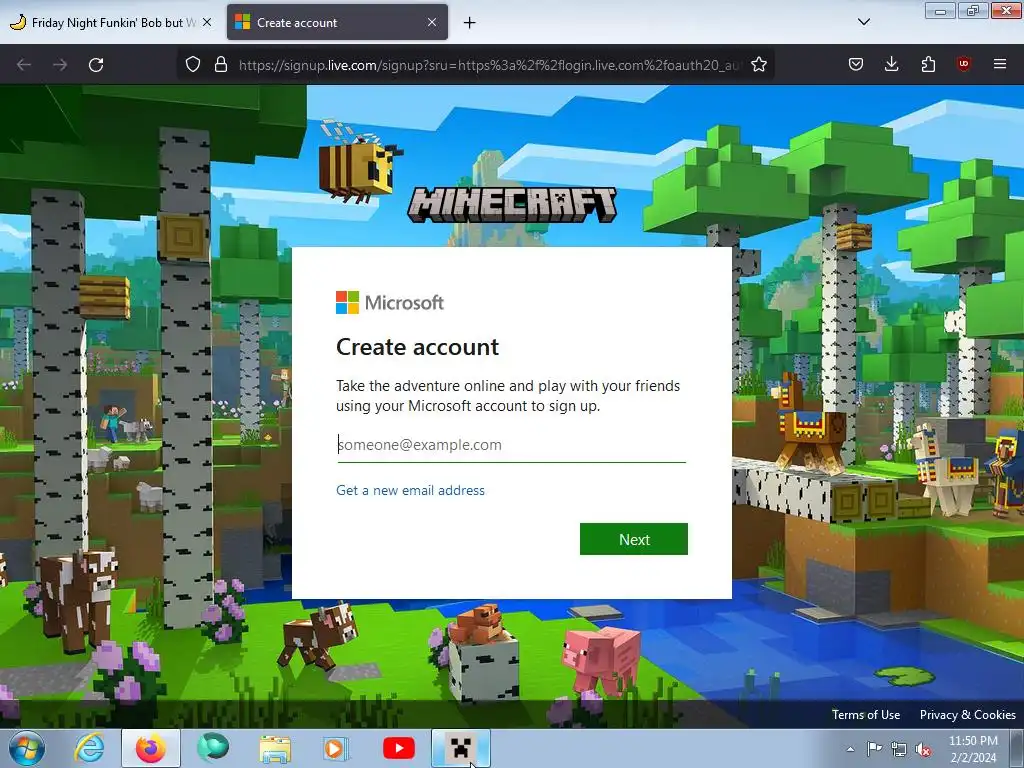Open the Privacy & Cookies link
1024x768 pixels.
[x=967, y=714]
